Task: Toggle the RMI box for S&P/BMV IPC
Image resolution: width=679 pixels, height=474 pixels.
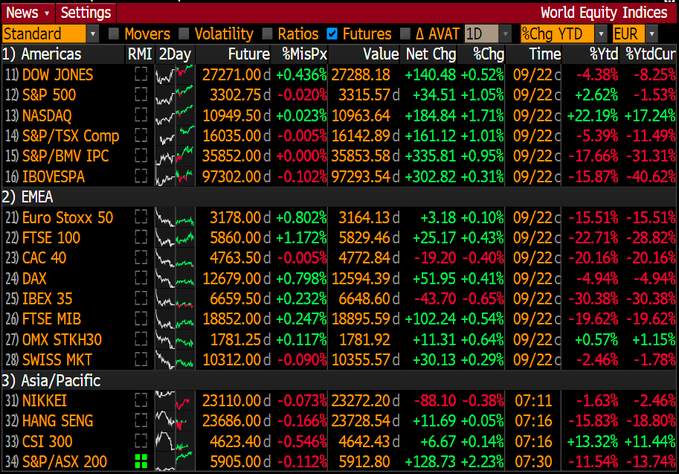Action: click(x=141, y=155)
